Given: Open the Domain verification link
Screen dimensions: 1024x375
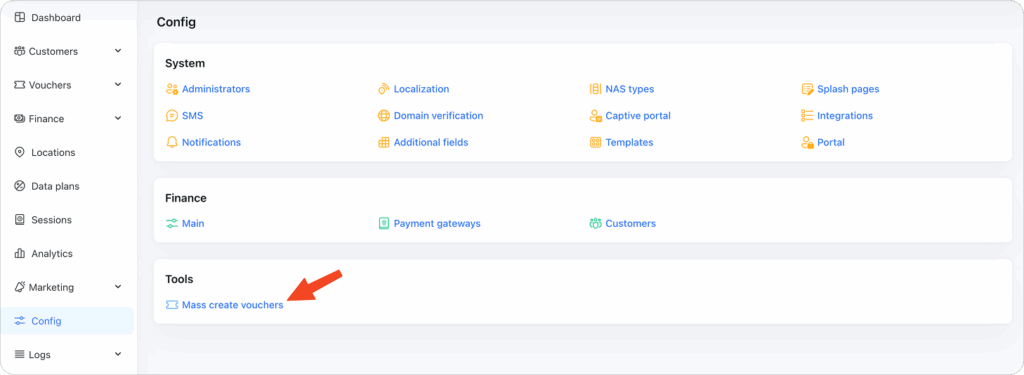Looking at the screenshot, I should pos(438,116).
